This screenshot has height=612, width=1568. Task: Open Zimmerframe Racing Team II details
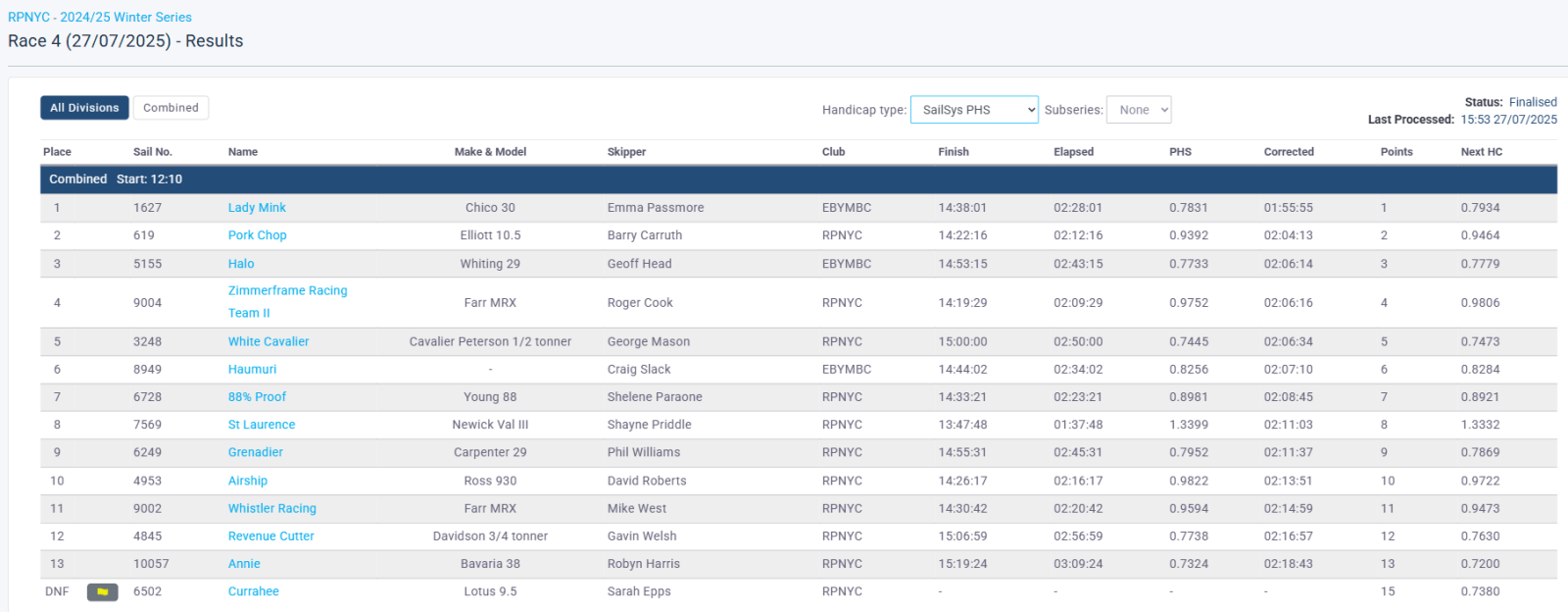[287, 291]
